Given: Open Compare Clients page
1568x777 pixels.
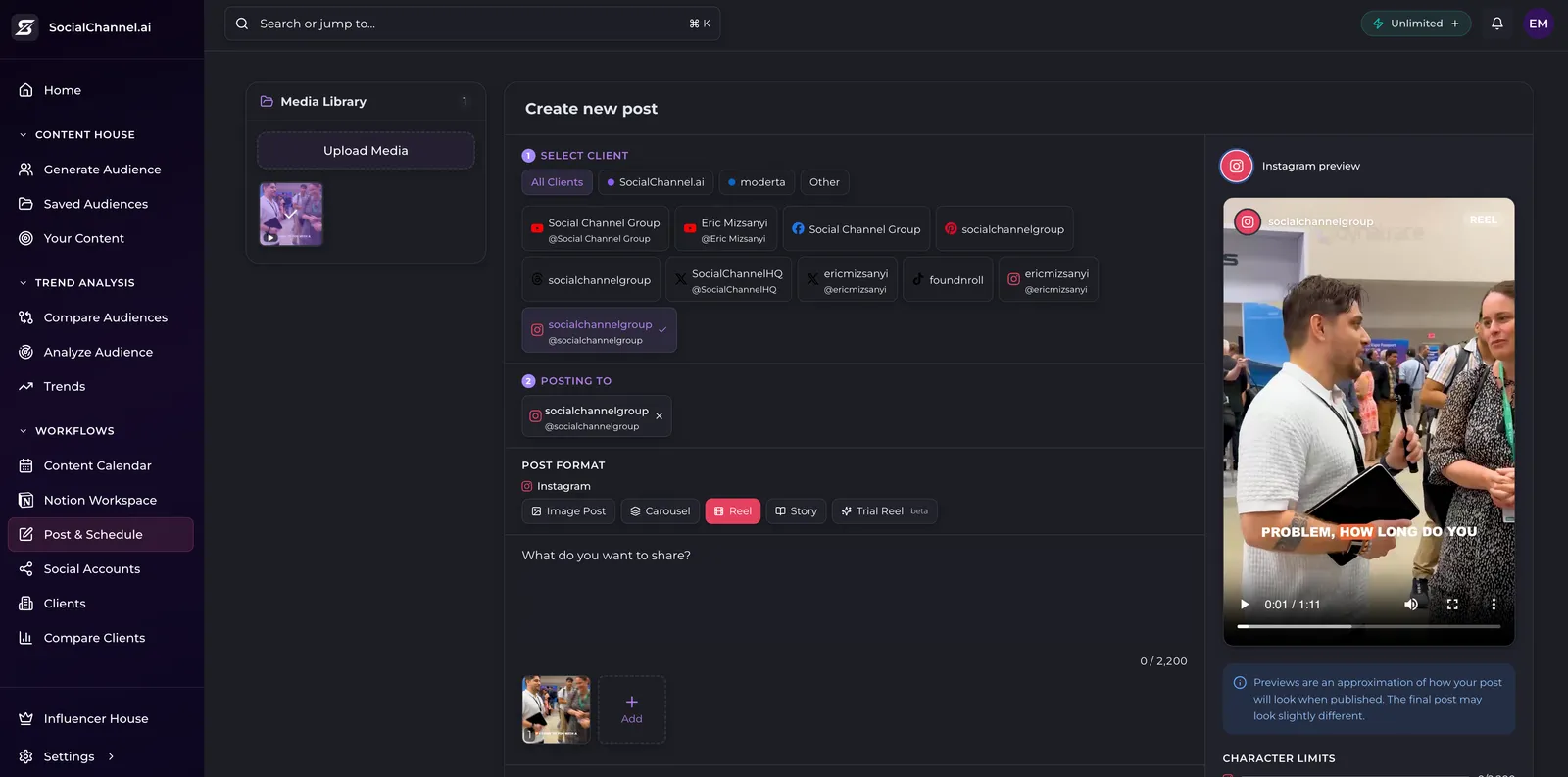Looking at the screenshot, I should [102, 638].
